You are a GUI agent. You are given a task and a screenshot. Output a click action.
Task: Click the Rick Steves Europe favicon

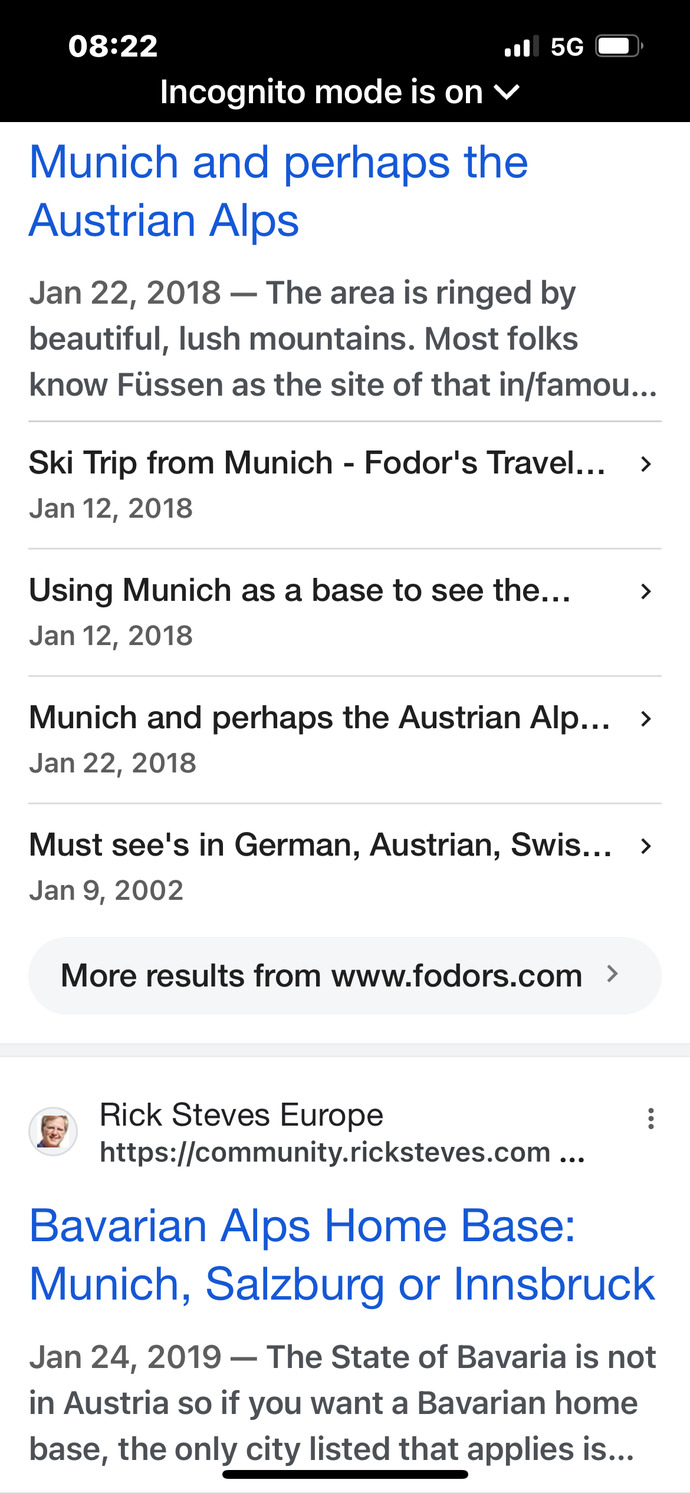52,1131
